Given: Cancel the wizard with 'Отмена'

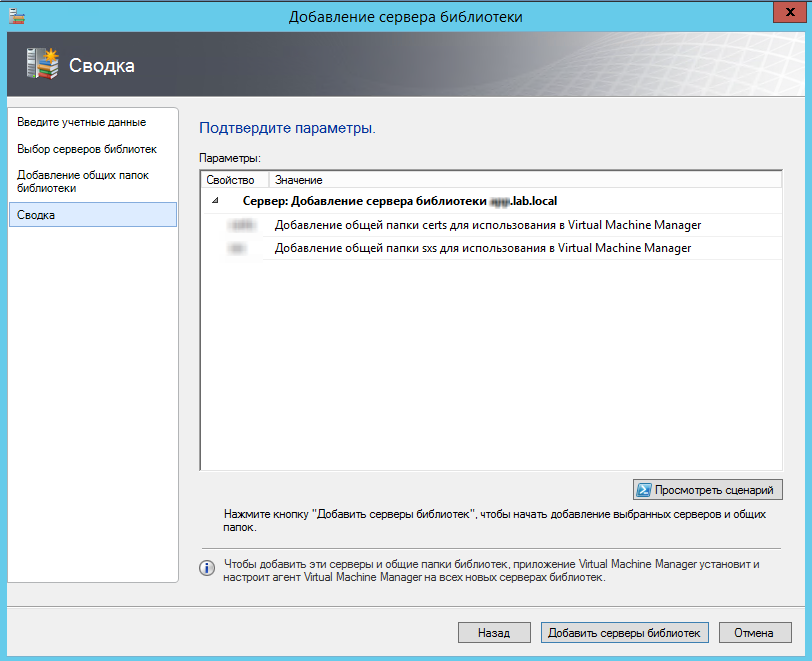Looking at the screenshot, I should click(753, 633).
